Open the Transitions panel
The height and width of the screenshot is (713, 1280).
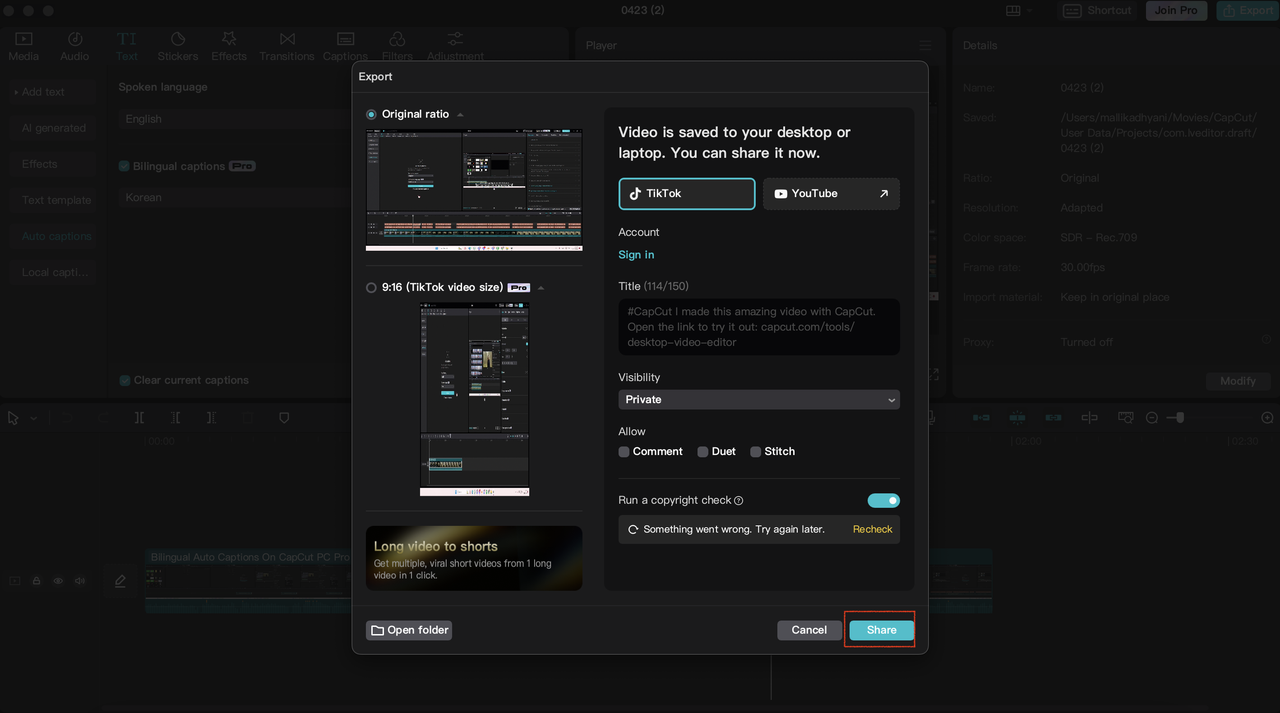(x=287, y=46)
